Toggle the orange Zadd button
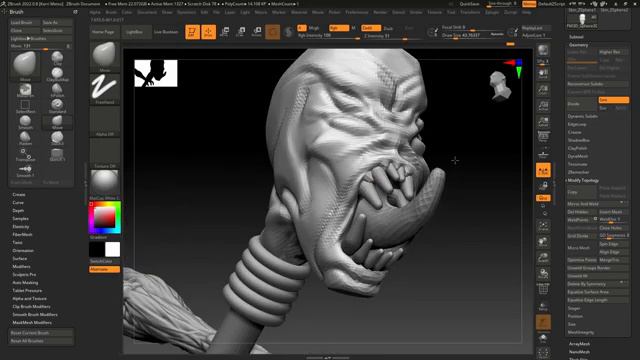 (x=371, y=28)
